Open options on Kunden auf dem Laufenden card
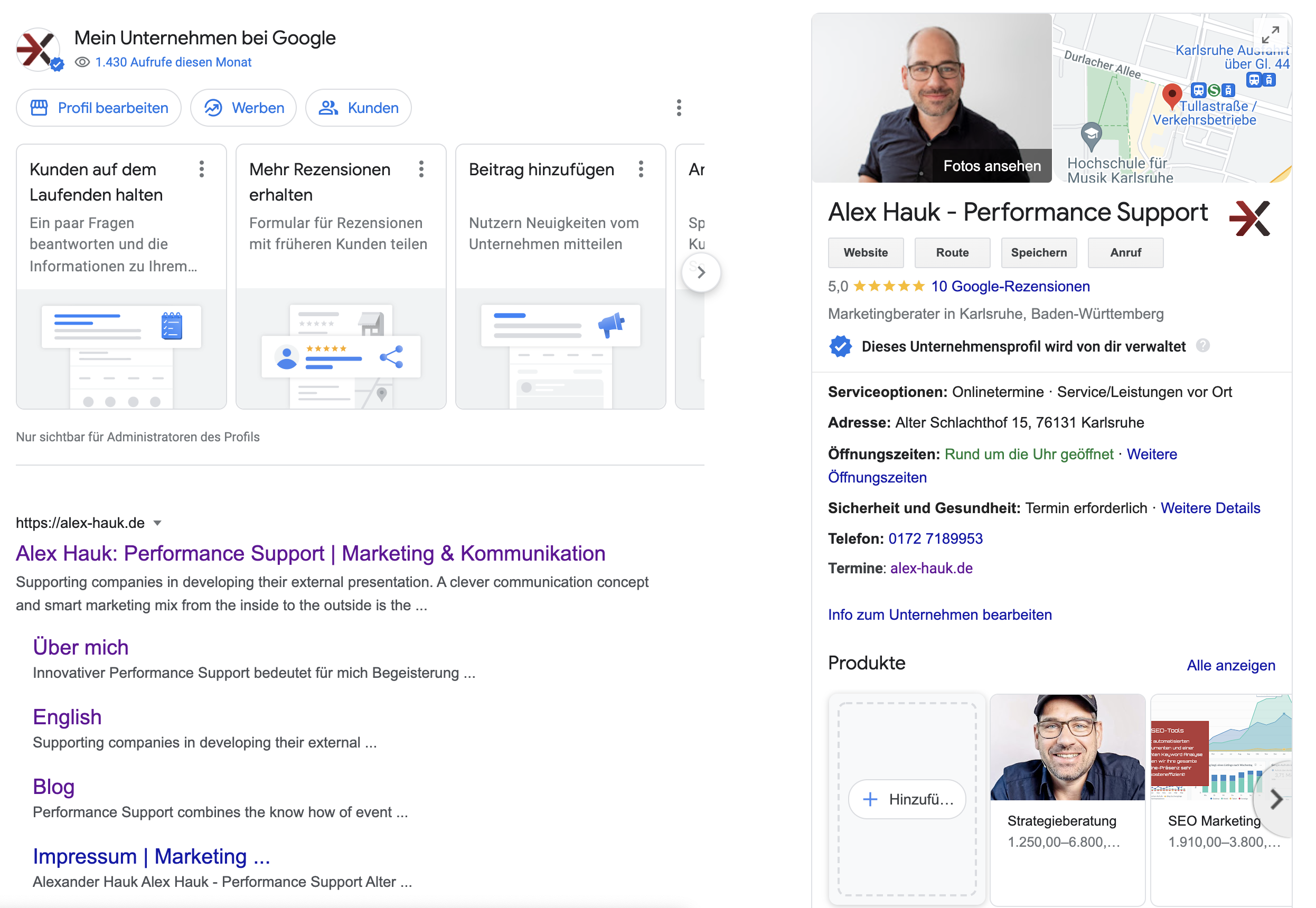This screenshot has width=1316, height=908. click(x=201, y=169)
